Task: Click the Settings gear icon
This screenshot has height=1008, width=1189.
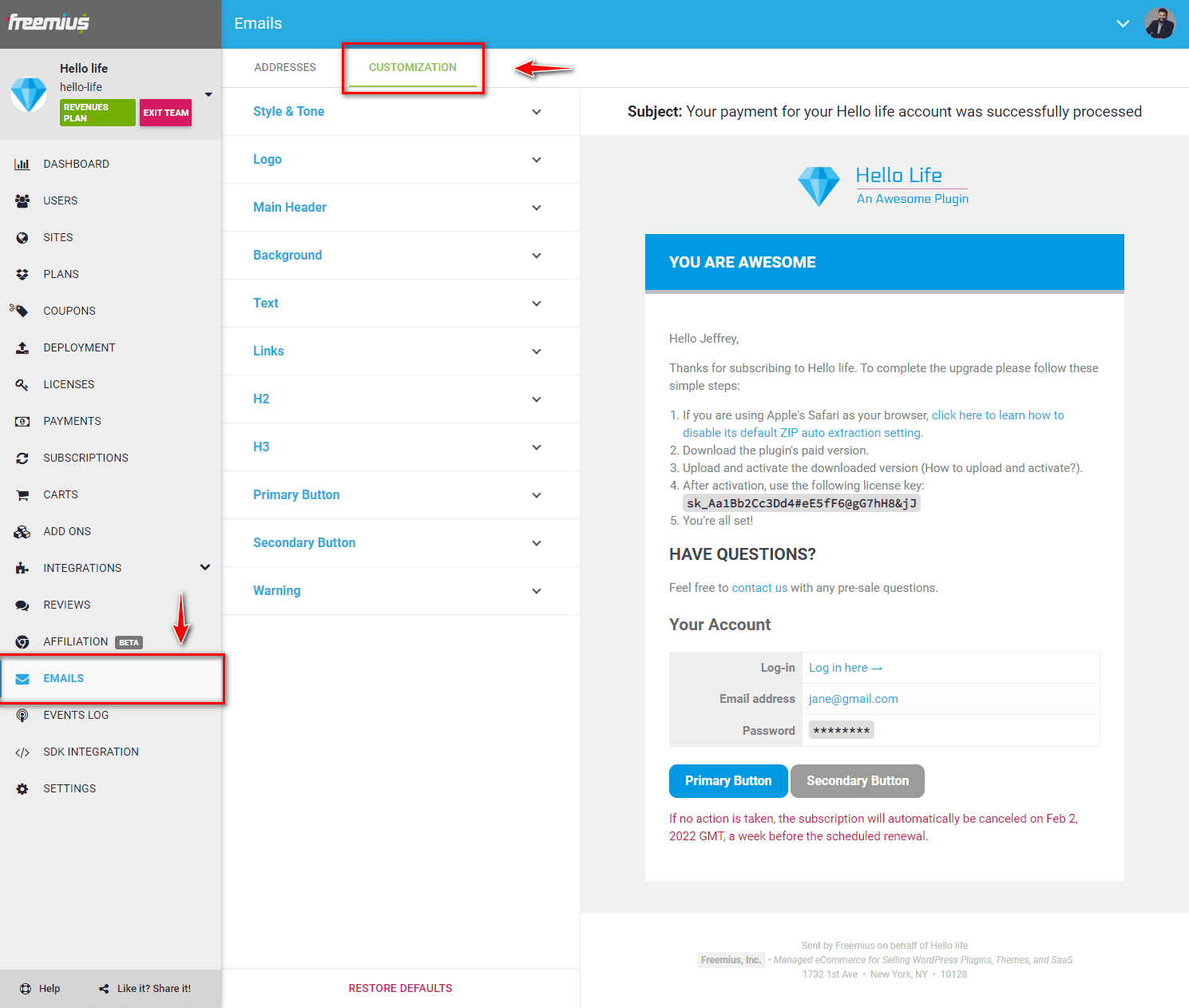Action: pyautogui.click(x=22, y=788)
